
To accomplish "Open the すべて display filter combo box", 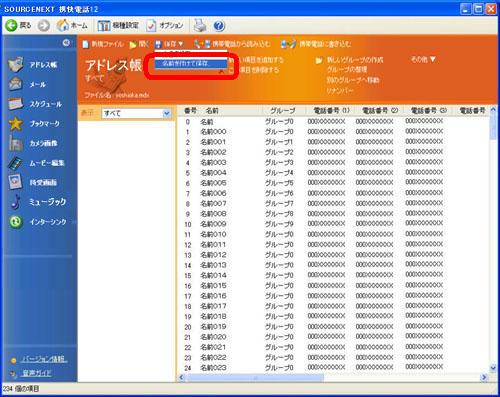I will 136,113.
